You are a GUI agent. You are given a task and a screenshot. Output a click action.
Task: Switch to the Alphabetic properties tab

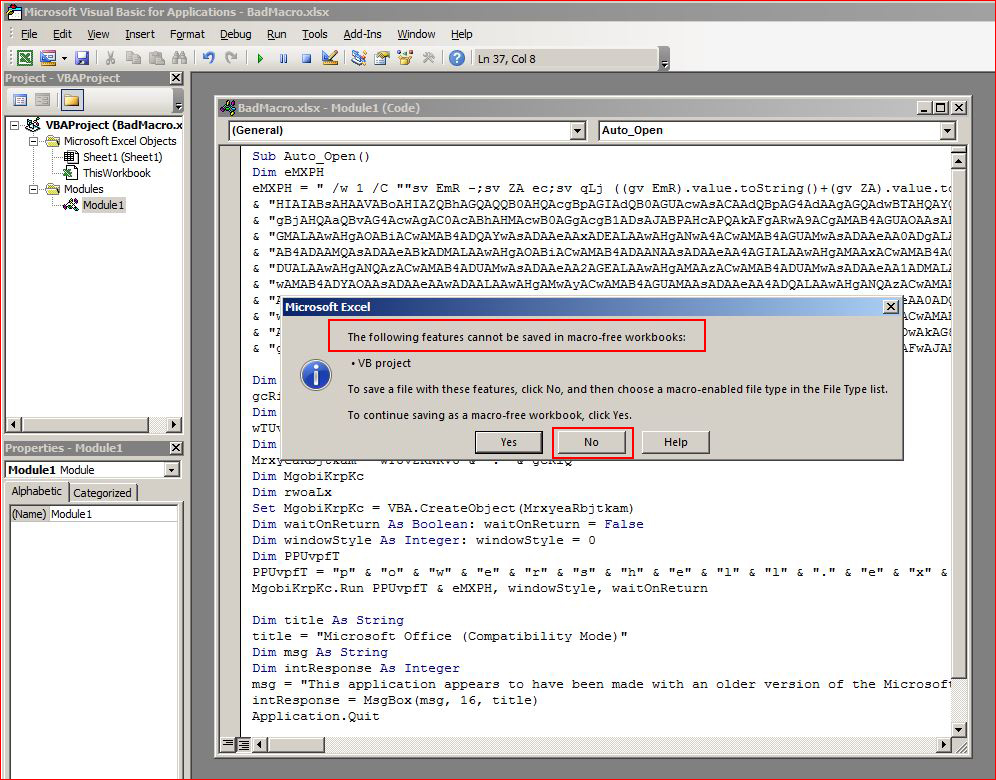tap(37, 492)
